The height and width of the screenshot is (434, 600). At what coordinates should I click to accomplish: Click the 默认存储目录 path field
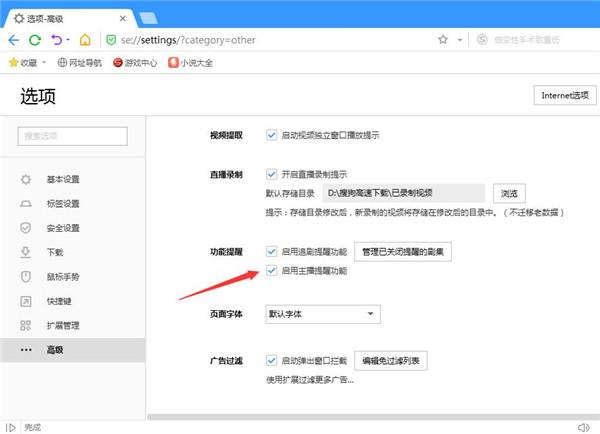pyautogui.click(x=404, y=193)
